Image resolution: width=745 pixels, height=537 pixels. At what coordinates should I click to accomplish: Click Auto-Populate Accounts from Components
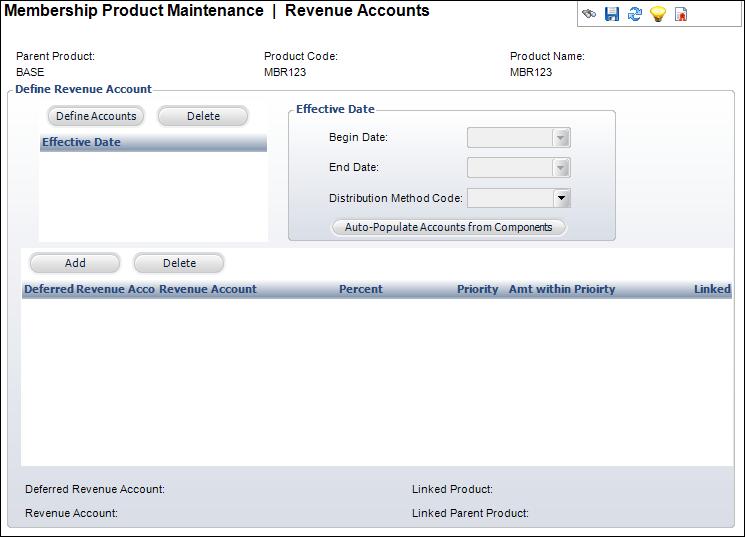[x=449, y=227]
